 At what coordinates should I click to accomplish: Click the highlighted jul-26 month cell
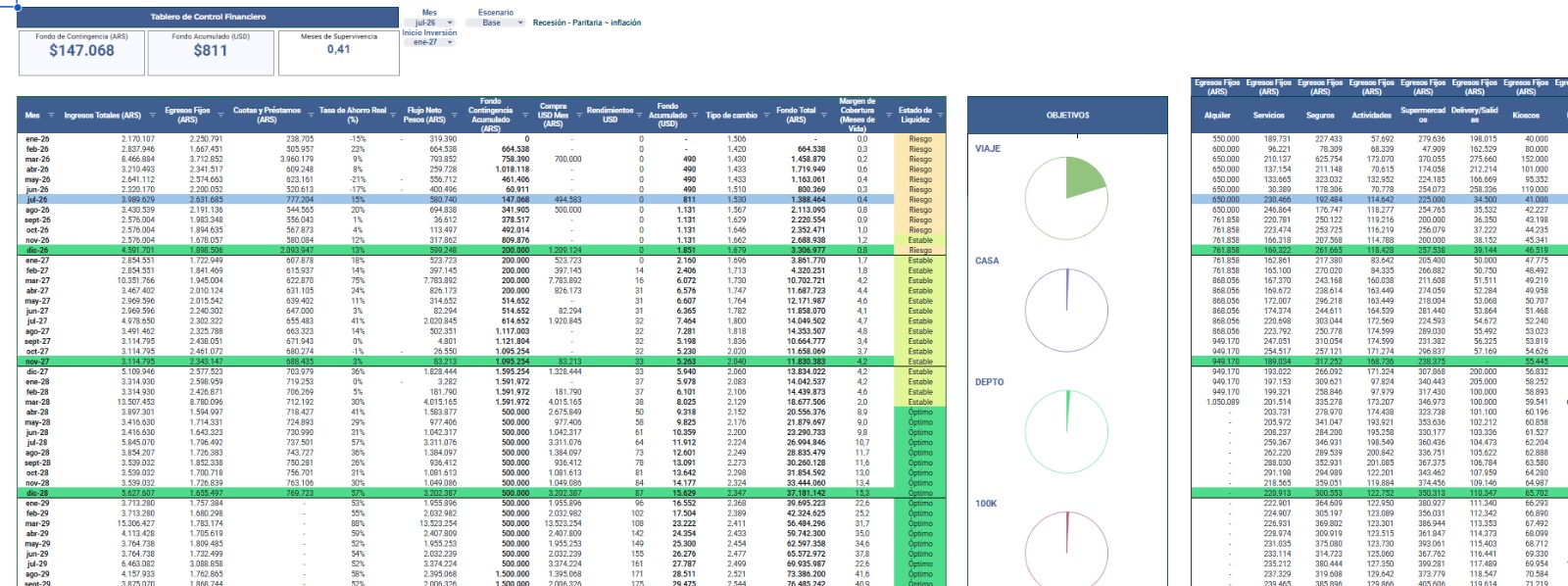[36, 200]
